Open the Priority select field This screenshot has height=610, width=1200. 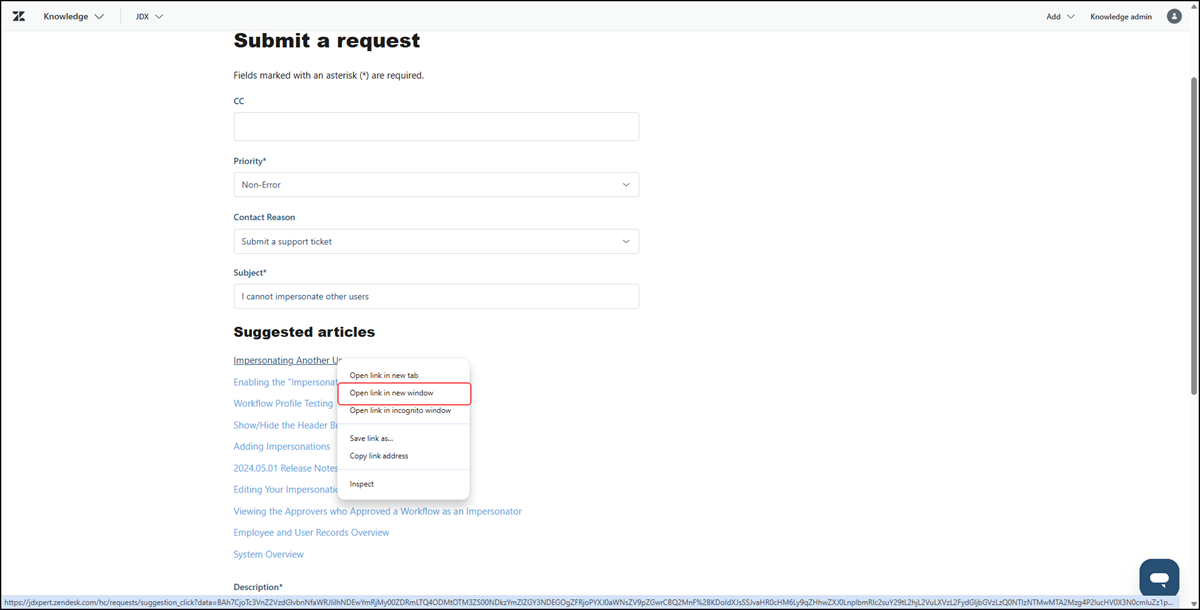tap(436, 185)
